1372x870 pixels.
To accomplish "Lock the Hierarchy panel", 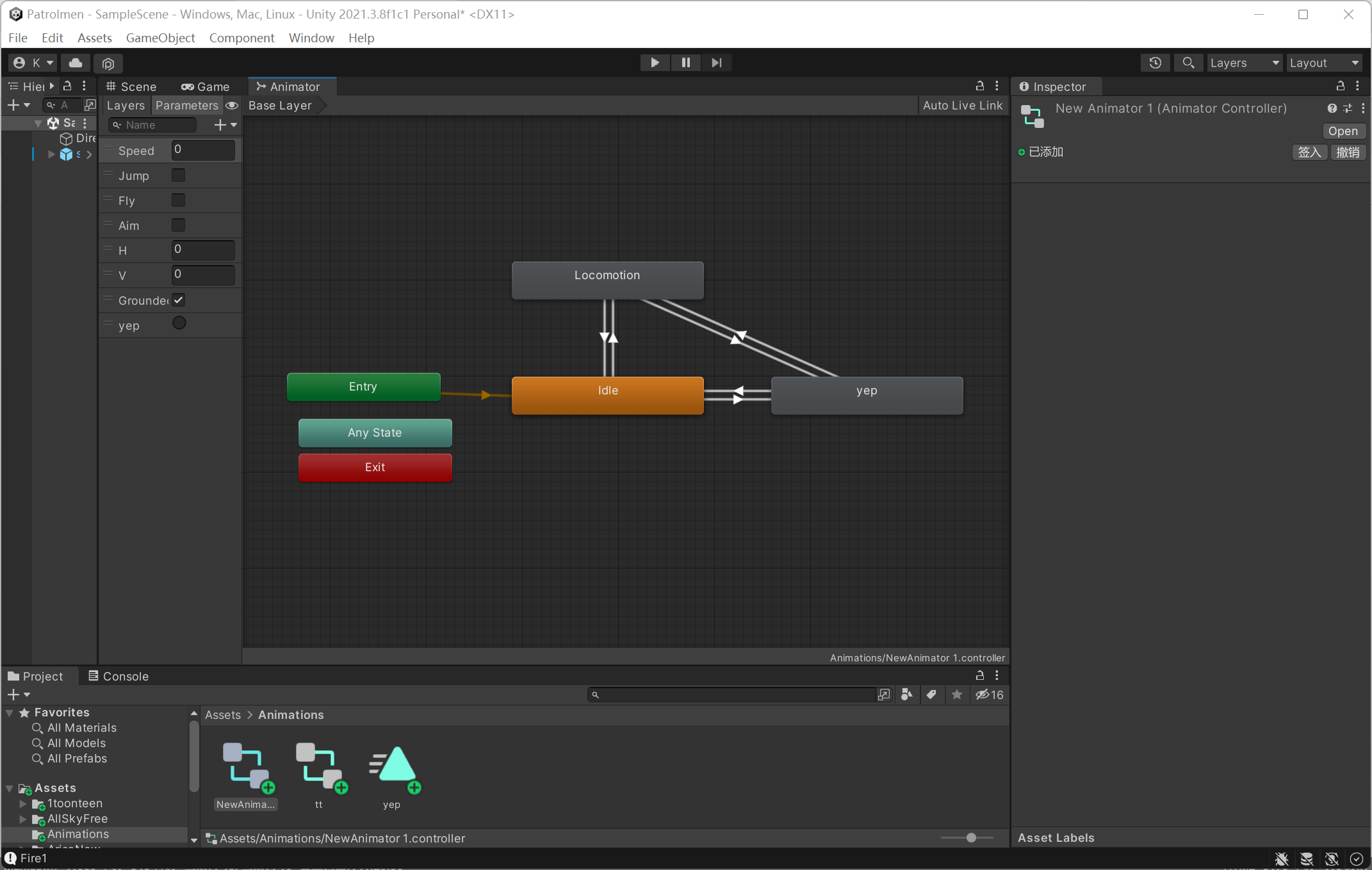I will [68, 86].
